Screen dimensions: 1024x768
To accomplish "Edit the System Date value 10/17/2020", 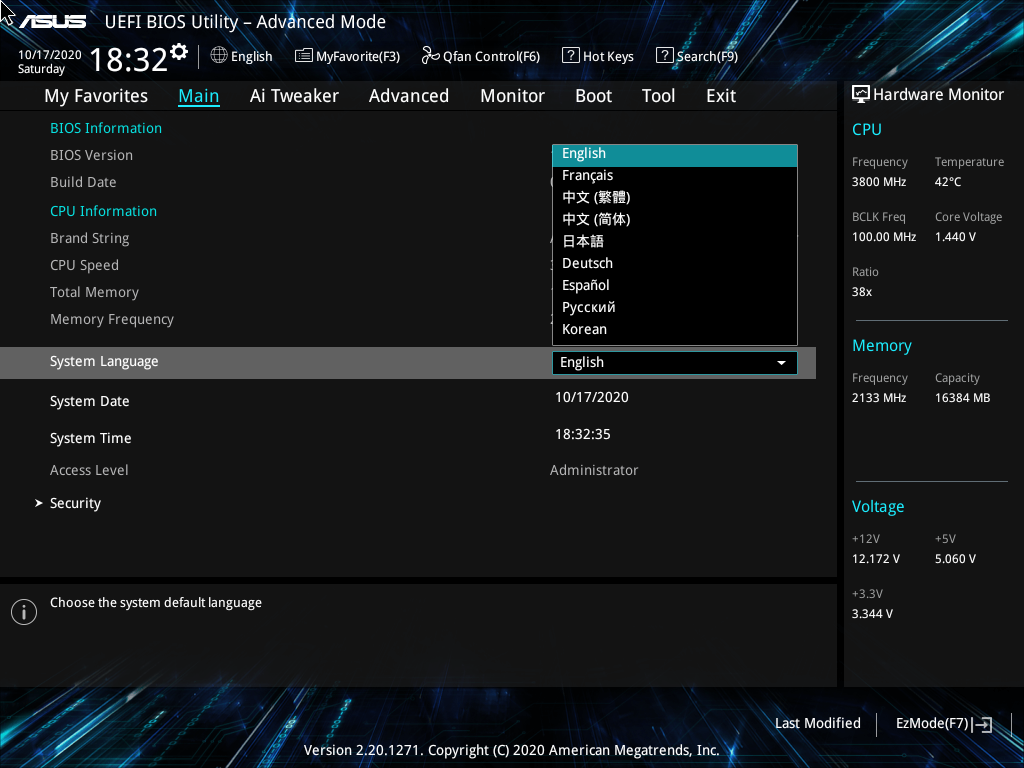I will tap(592, 398).
